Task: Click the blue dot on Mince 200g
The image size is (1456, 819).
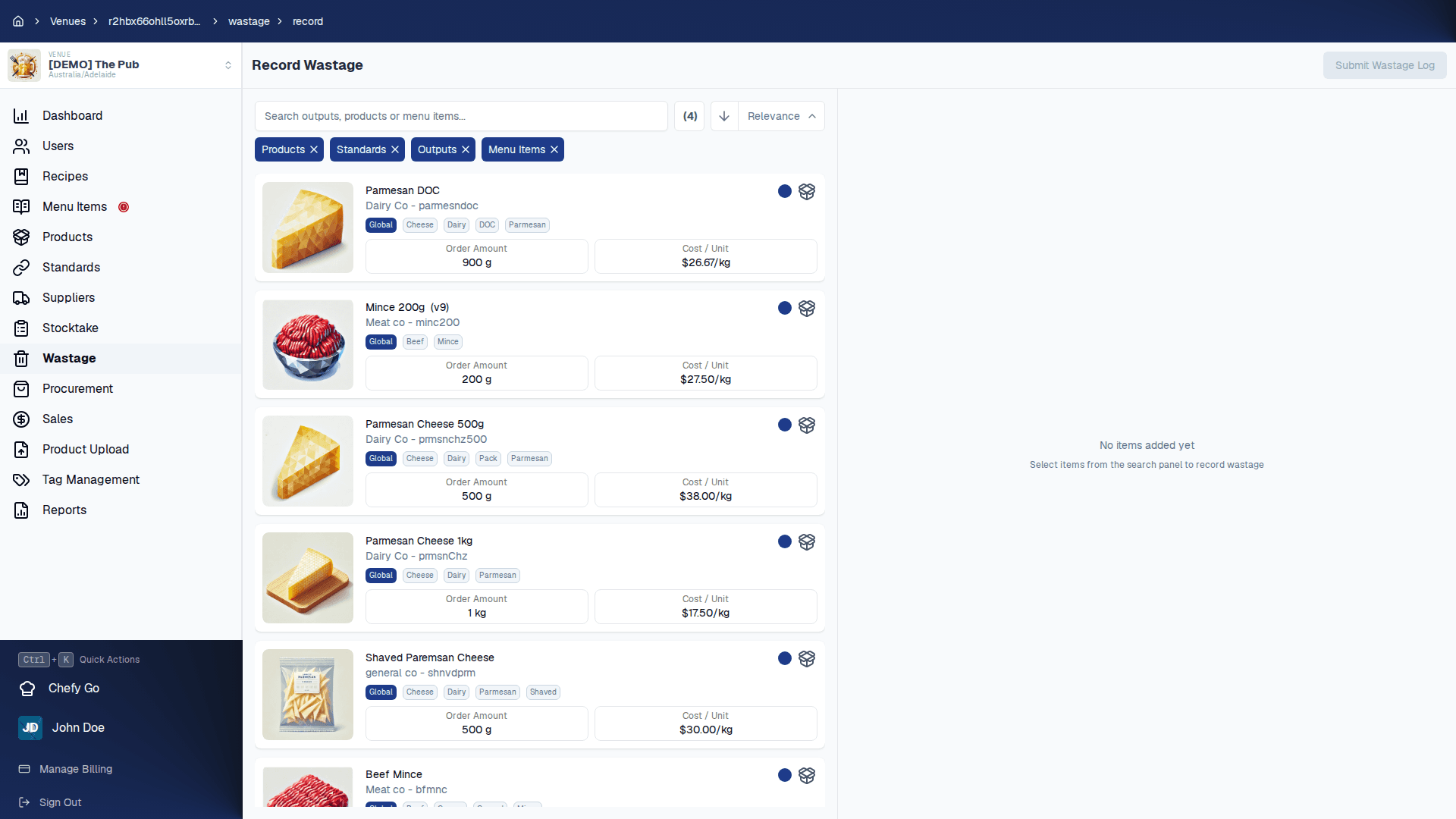Action: point(785,308)
